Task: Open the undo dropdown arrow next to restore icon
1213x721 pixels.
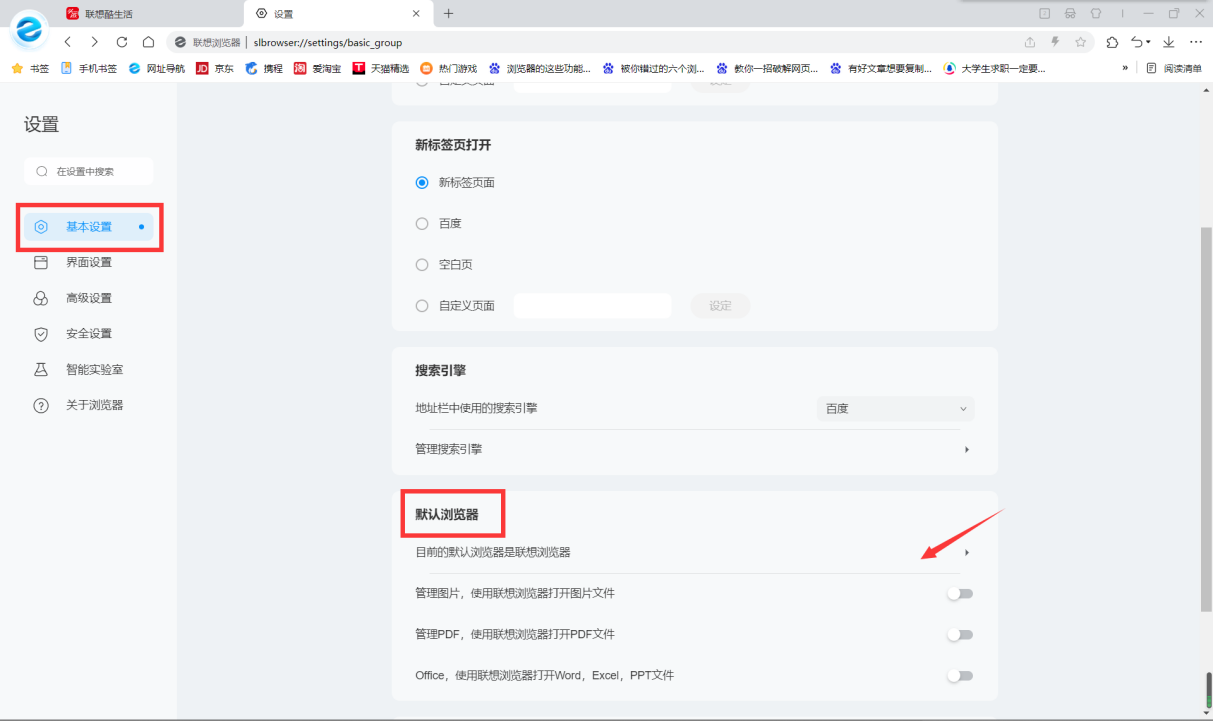Action: click(1149, 42)
